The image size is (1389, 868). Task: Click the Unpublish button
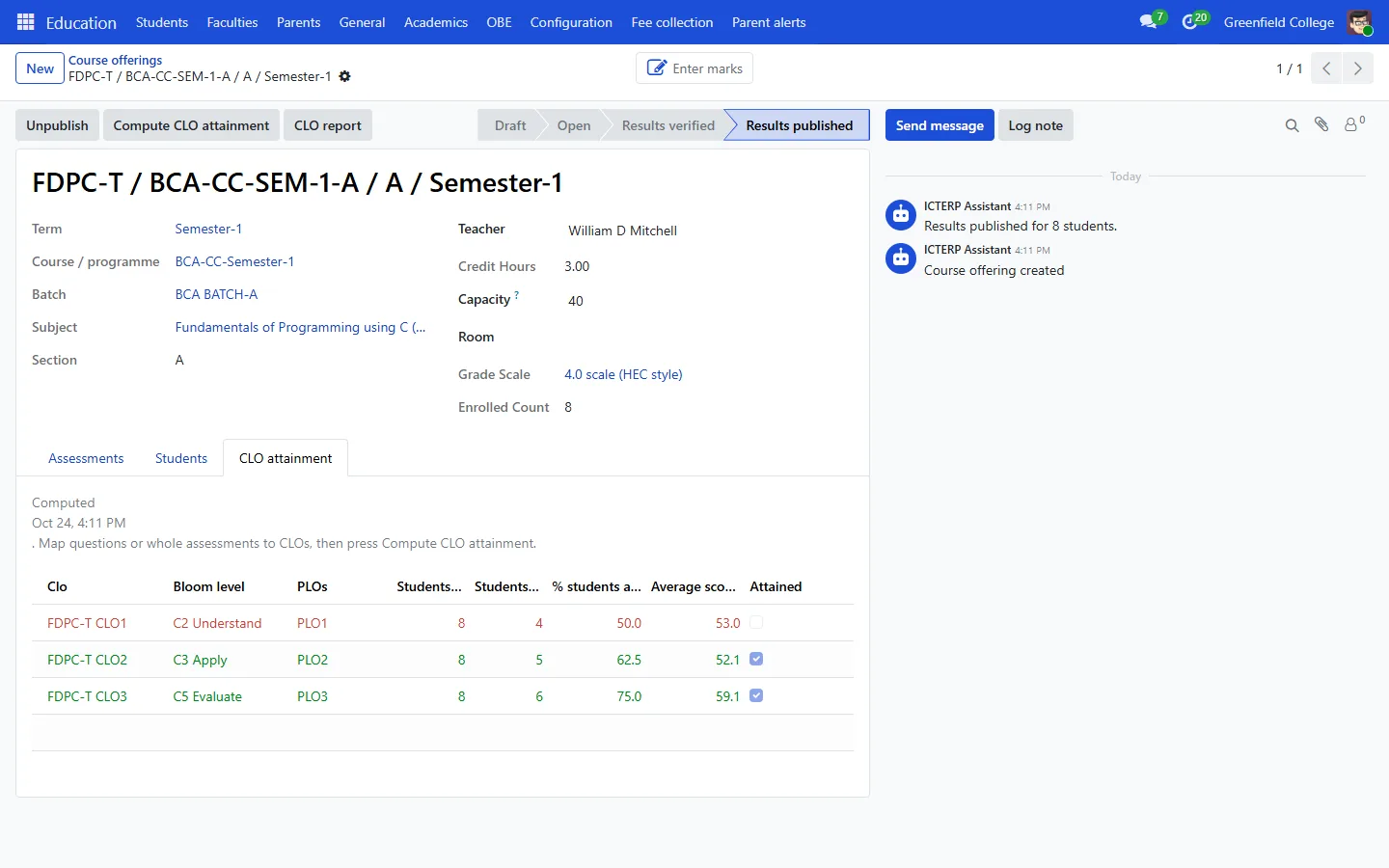coord(57,125)
